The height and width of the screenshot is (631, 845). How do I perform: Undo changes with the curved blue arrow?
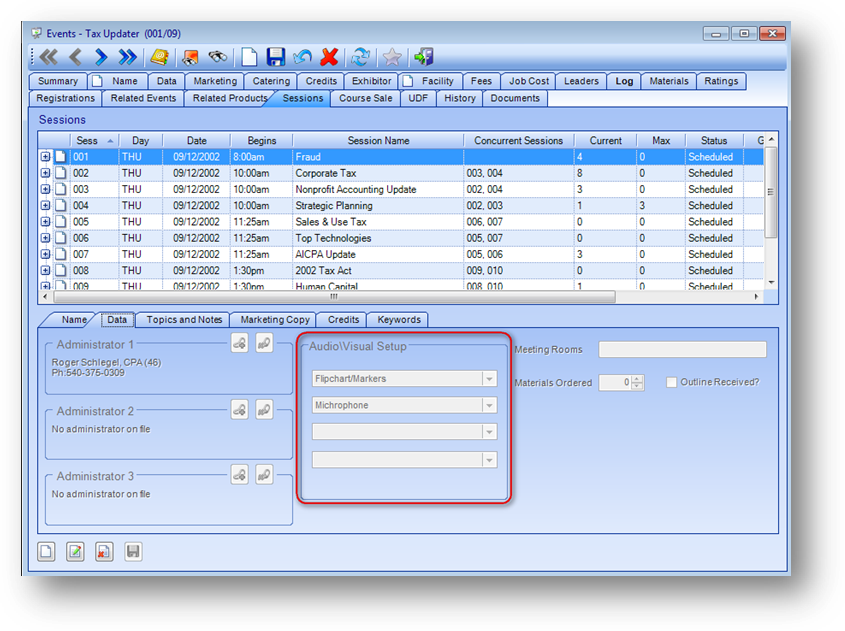tap(302, 57)
